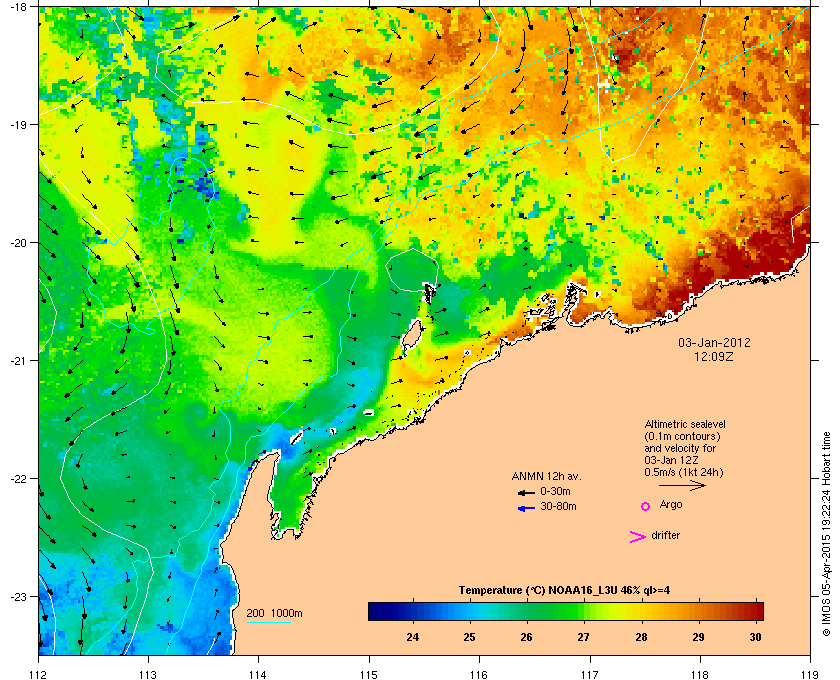Click latitude axis label -21
Screen dimensions: 840x680
pos(18,360)
